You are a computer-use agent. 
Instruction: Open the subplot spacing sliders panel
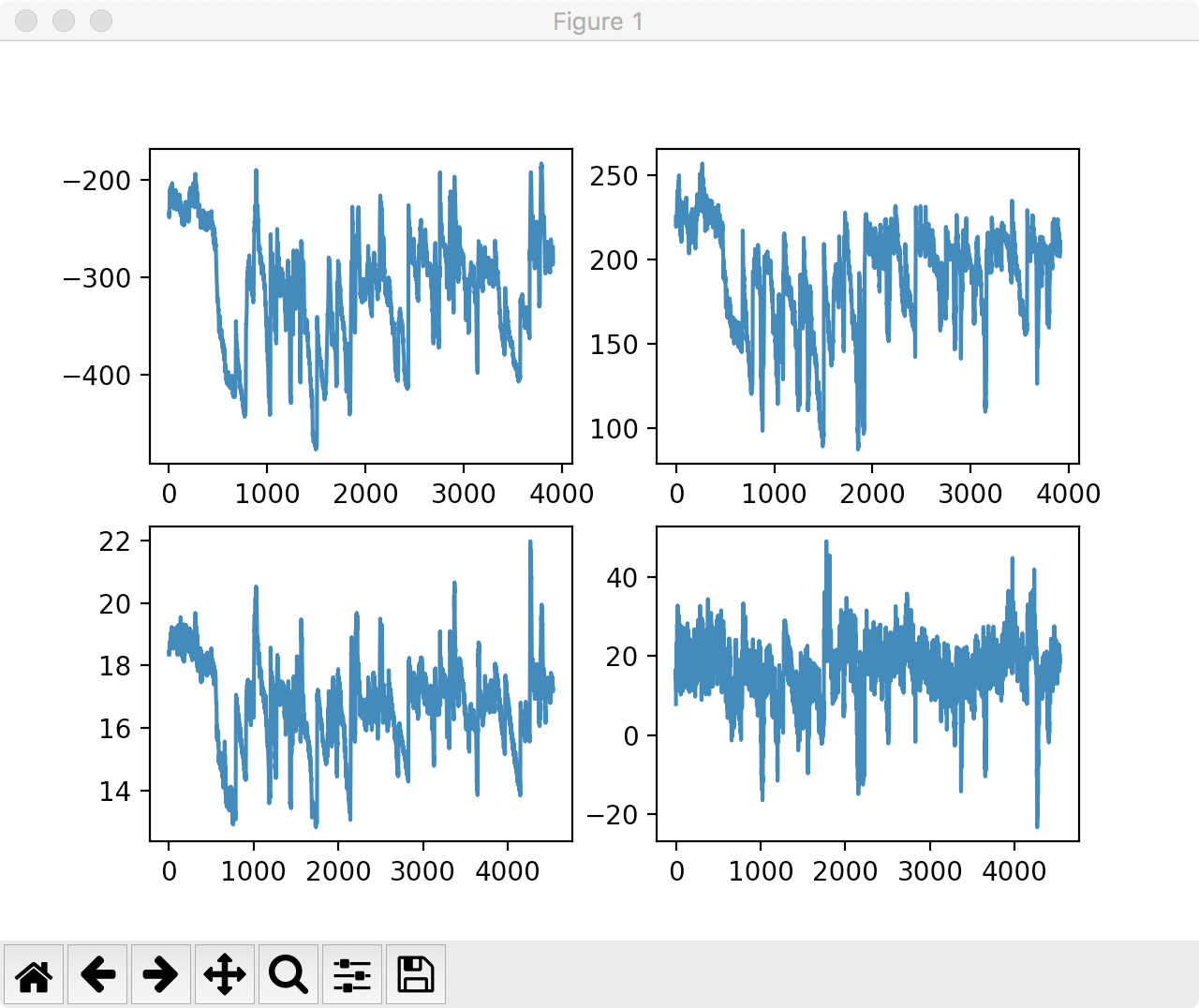pyautogui.click(x=352, y=974)
